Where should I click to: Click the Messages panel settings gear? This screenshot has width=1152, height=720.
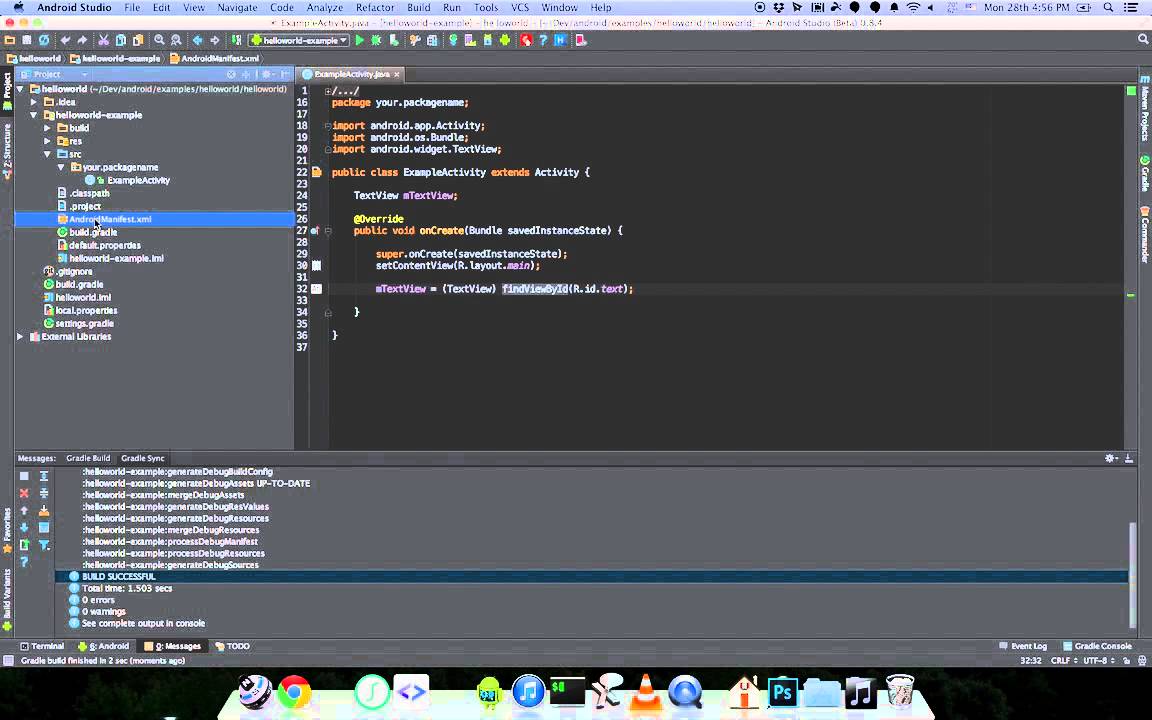(x=1111, y=458)
